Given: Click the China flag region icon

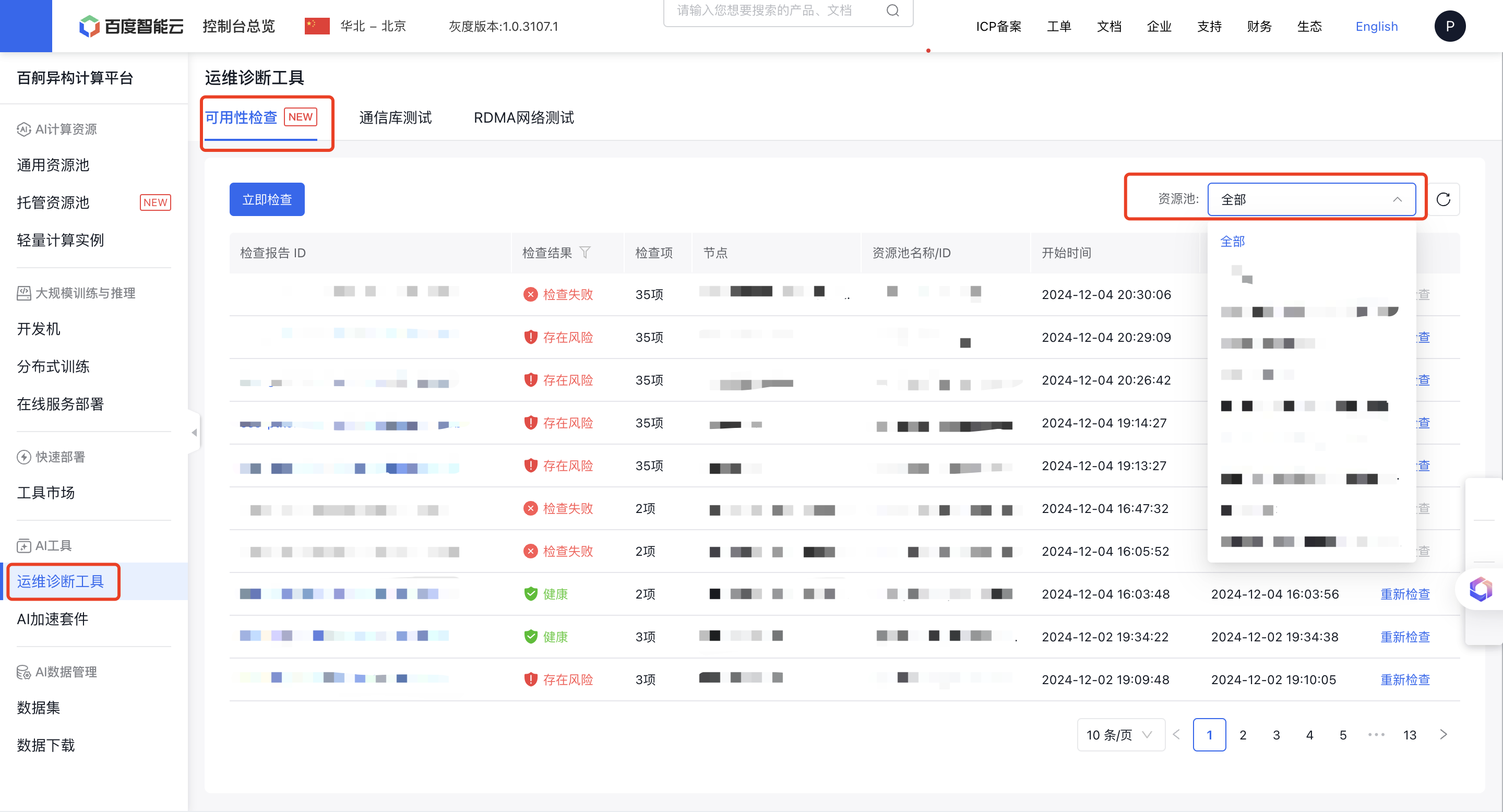Looking at the screenshot, I should click(317, 26).
